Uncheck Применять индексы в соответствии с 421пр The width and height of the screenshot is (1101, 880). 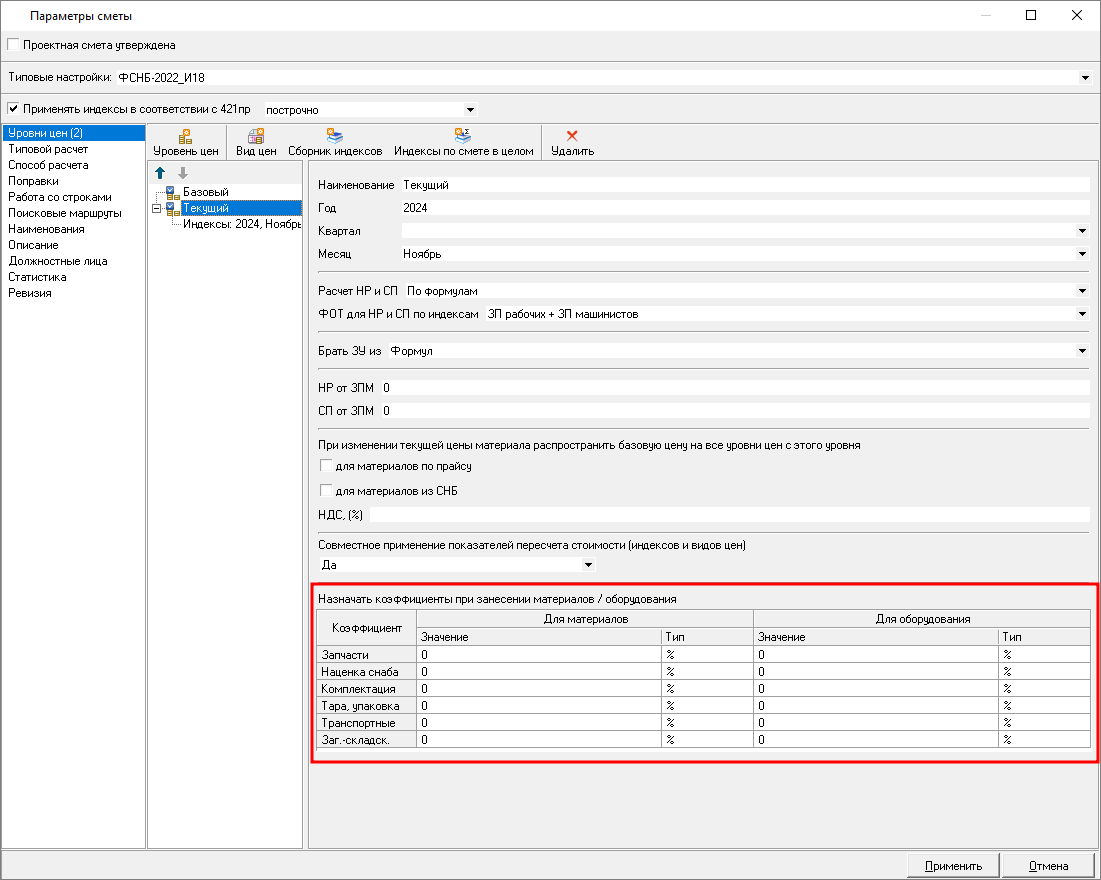coord(13,109)
